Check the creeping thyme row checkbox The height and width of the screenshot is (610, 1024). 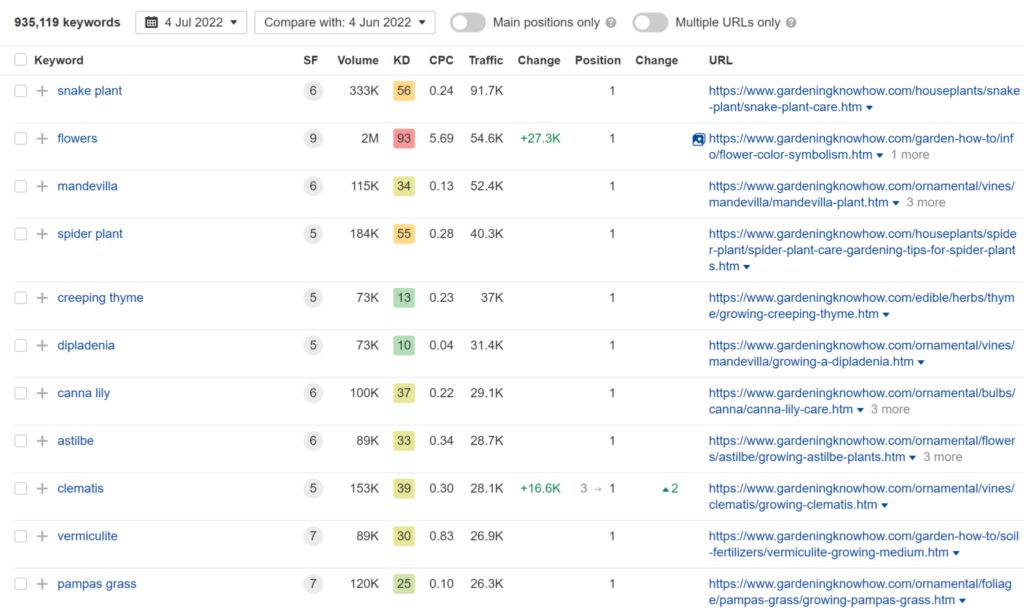click(x=21, y=298)
